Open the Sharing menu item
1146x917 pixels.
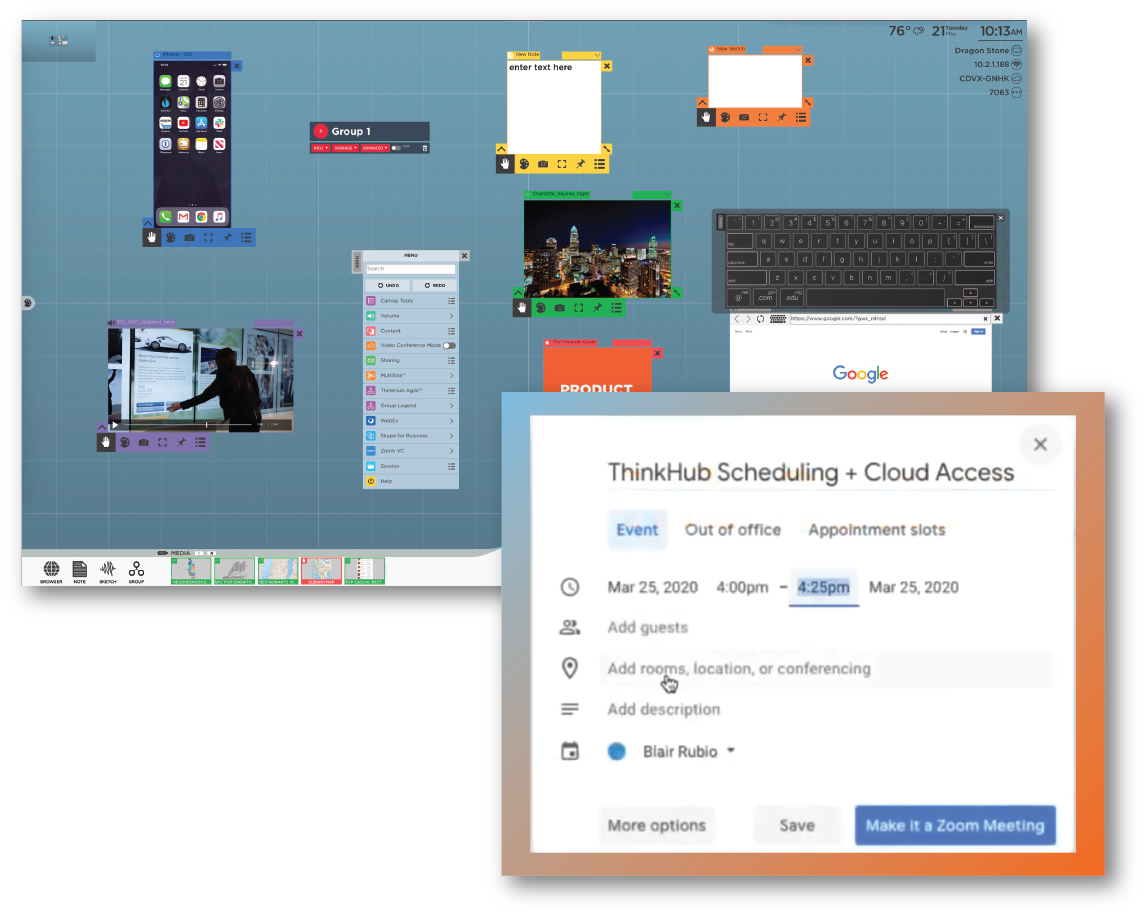410,360
